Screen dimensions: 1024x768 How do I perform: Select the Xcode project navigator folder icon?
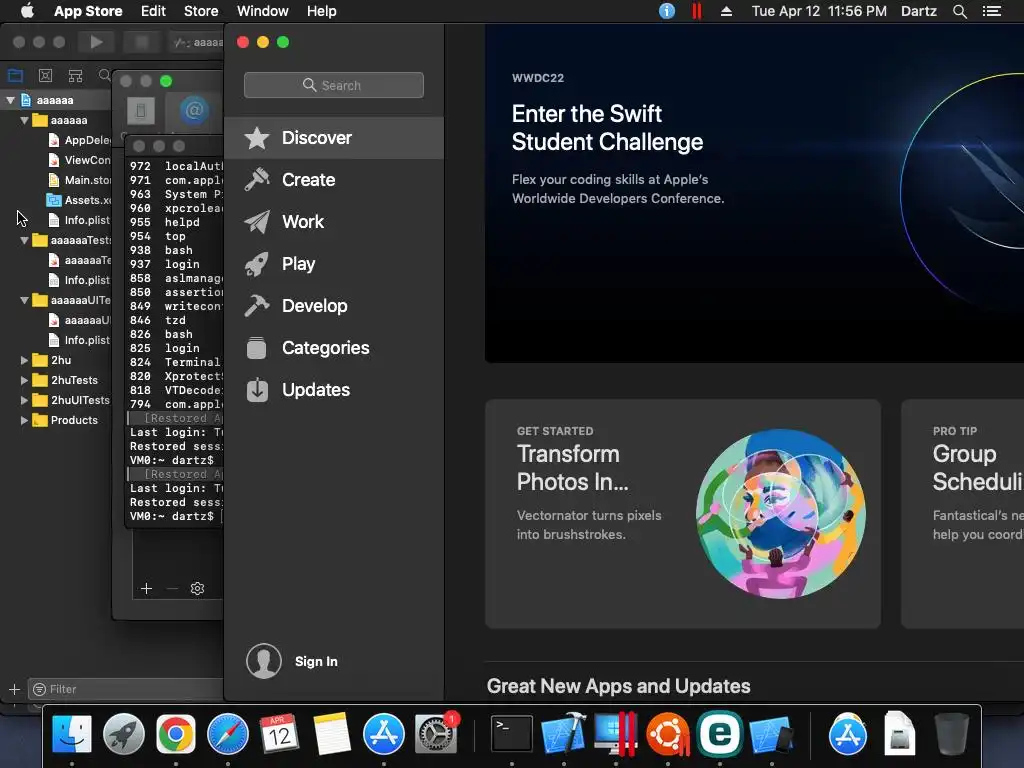15,75
